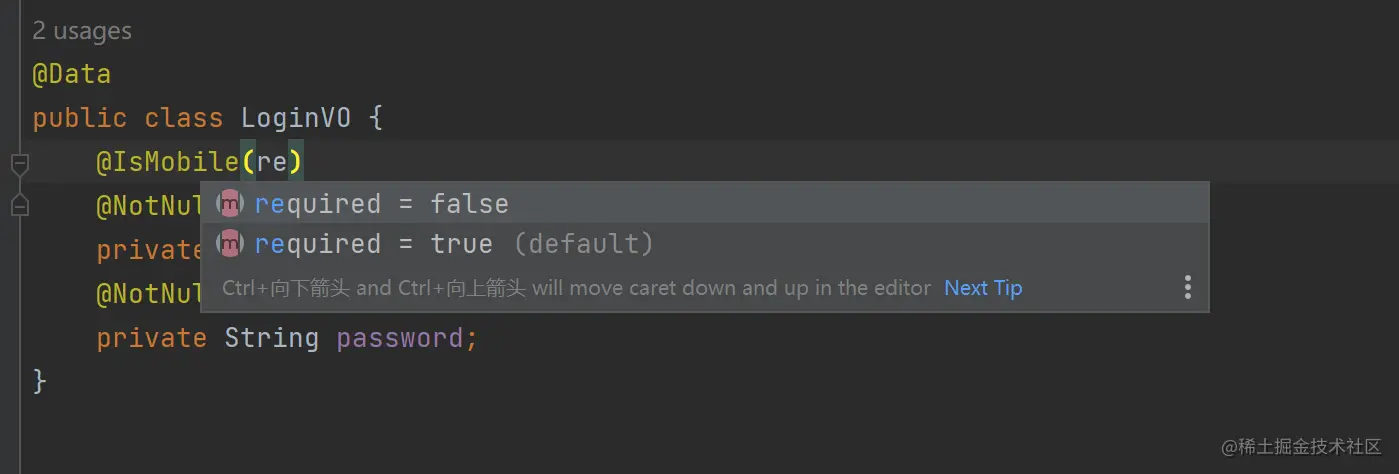
Task: Collapse the fold marker on the @IsMobile line
Action: coord(19,163)
